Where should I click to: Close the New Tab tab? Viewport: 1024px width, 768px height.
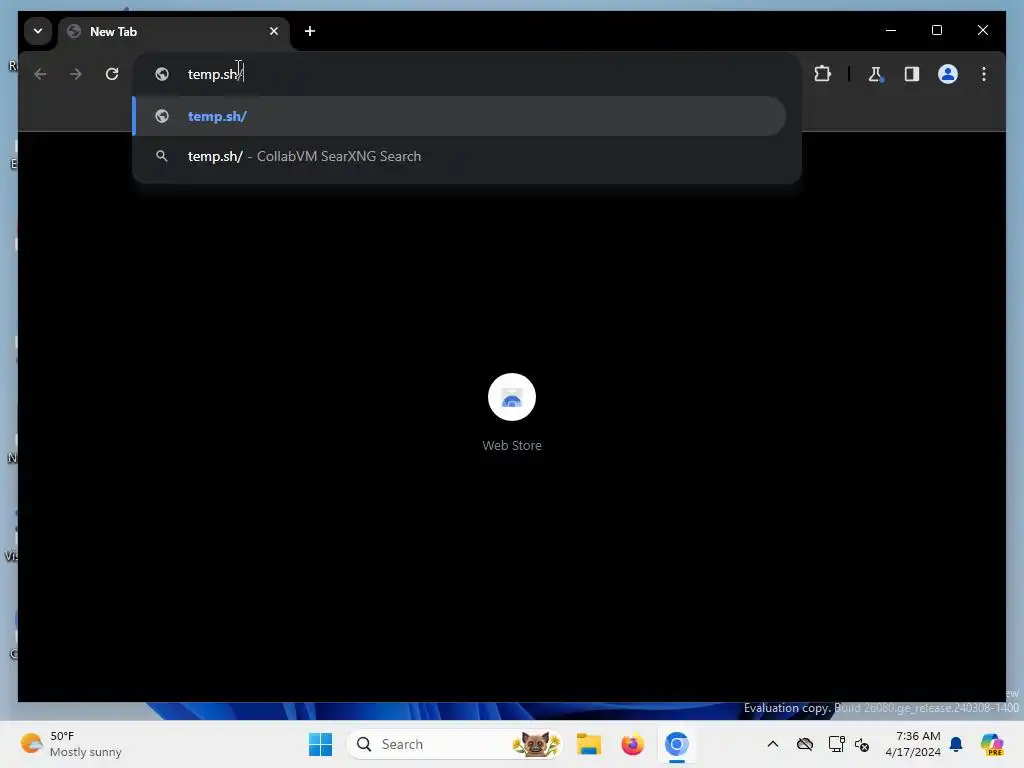(274, 31)
